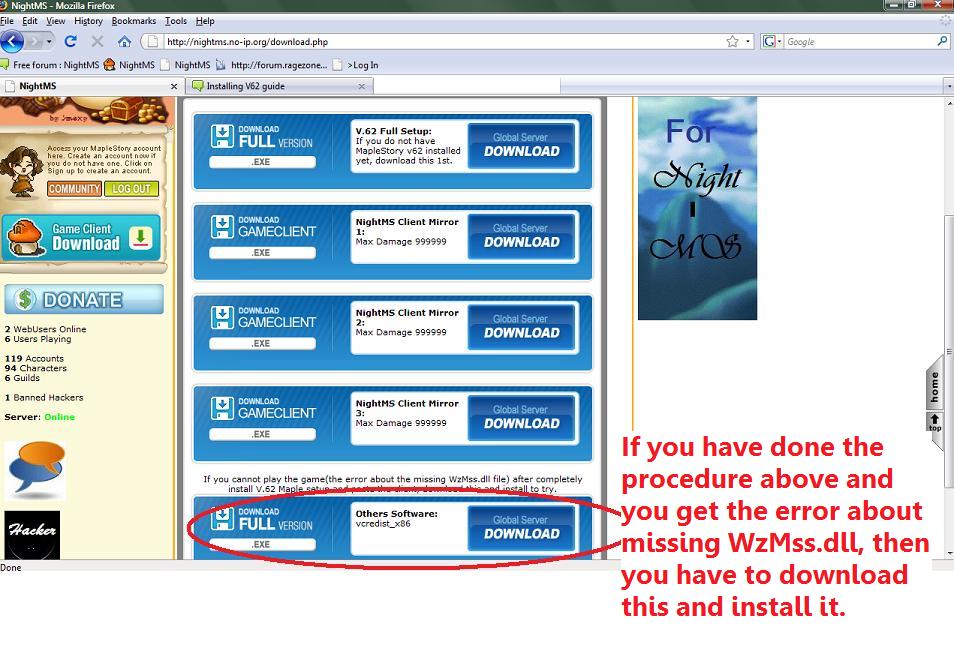The height and width of the screenshot is (659, 954).
Task: Download NightMS Client Mirror 3
Action: click(521, 417)
